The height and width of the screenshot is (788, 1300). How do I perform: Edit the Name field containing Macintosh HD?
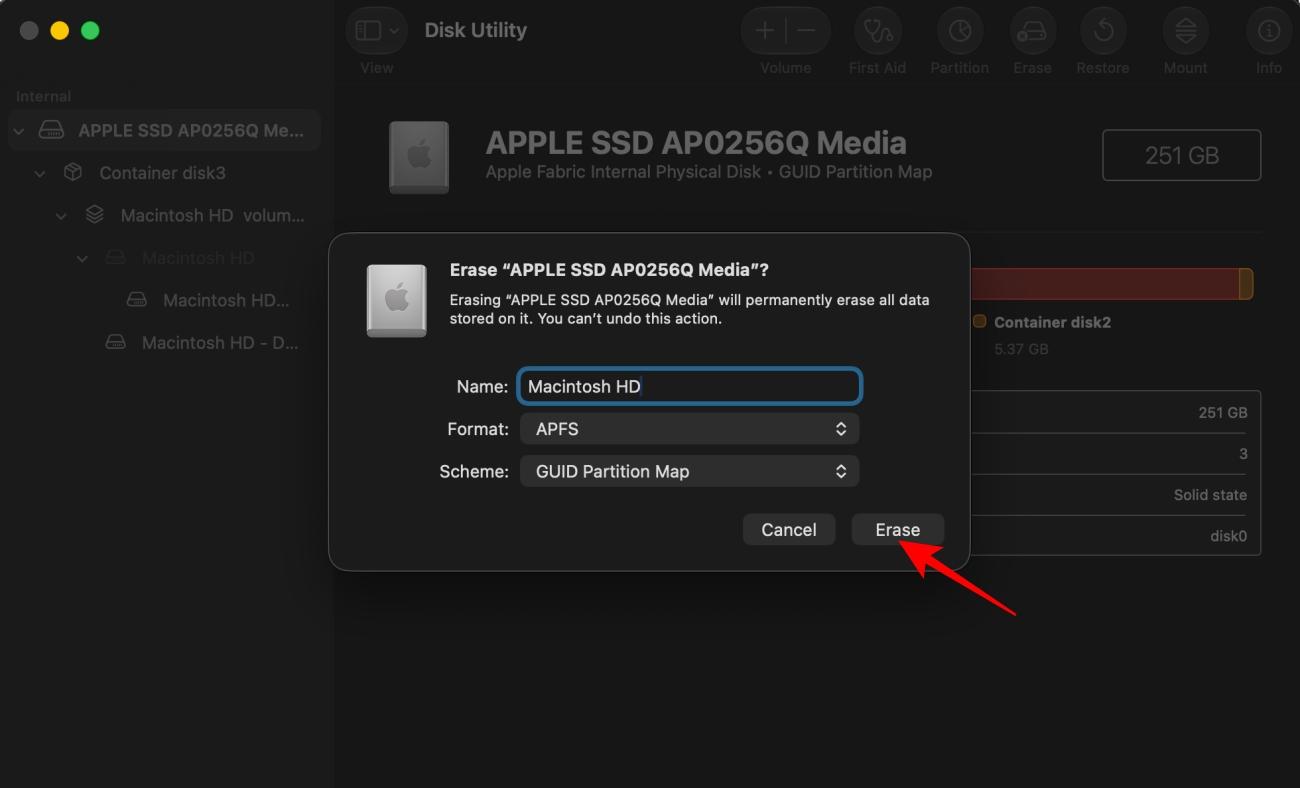pyautogui.click(x=690, y=386)
